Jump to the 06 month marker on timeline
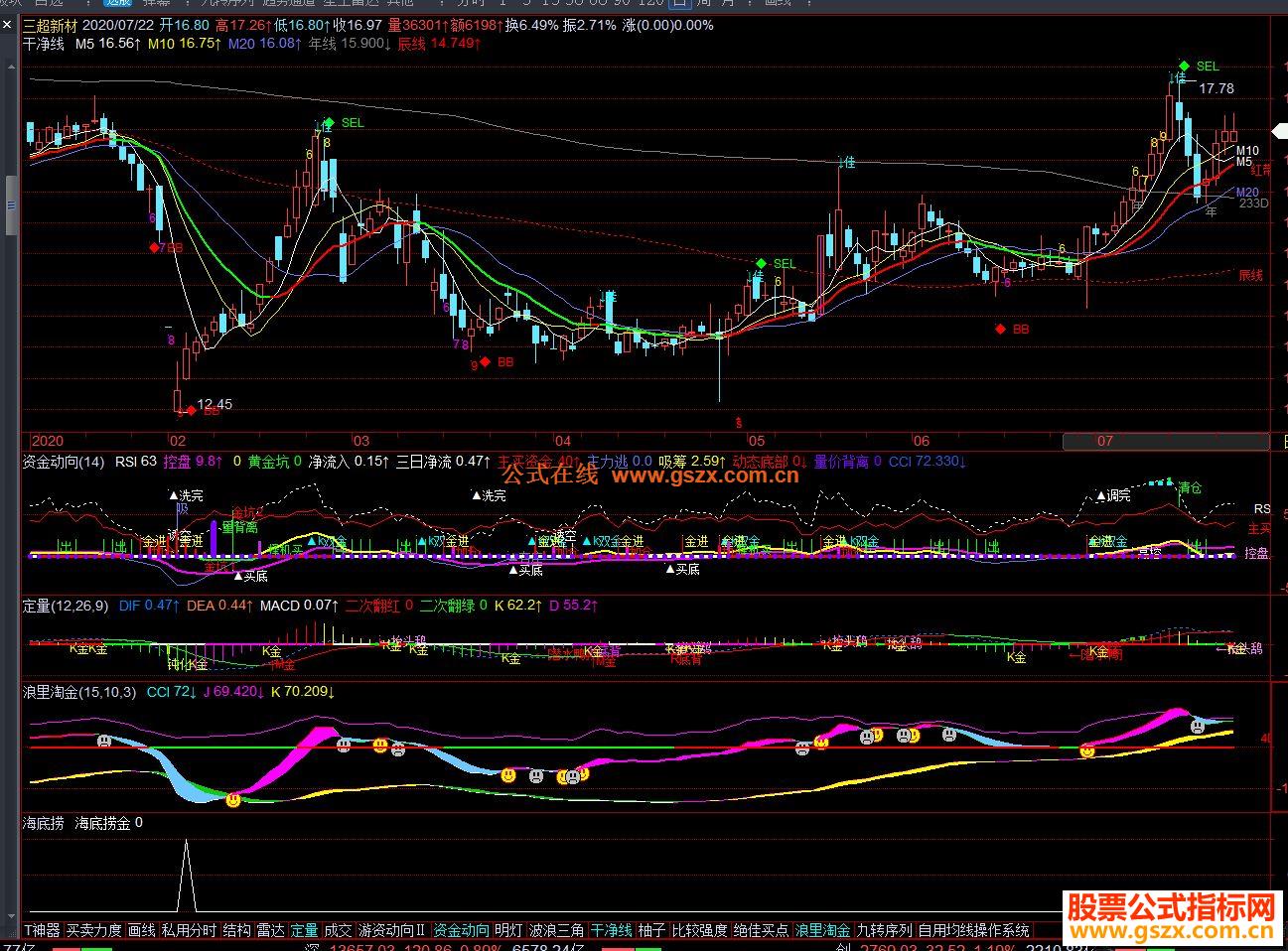The height and width of the screenshot is (951, 1288). click(x=921, y=441)
